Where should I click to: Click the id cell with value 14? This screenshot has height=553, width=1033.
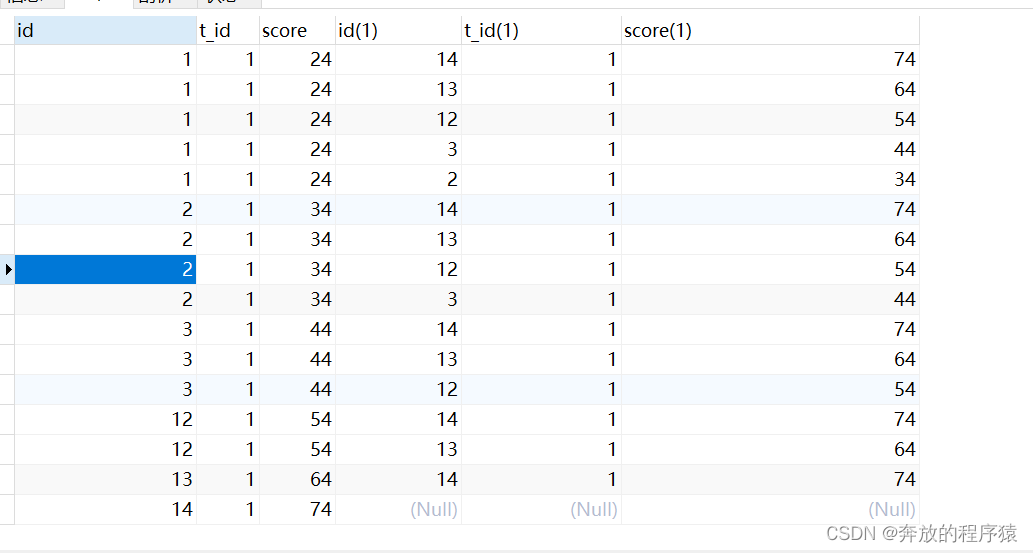(x=105, y=509)
